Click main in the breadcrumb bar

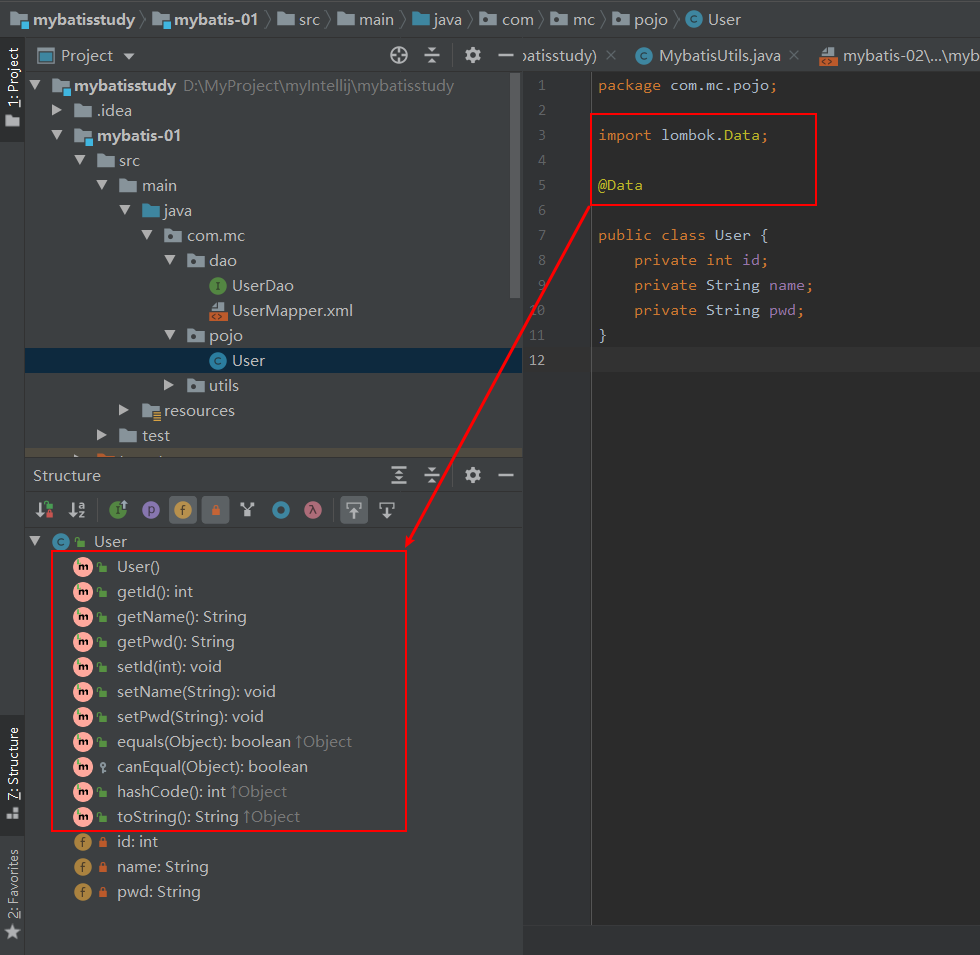tap(366, 20)
